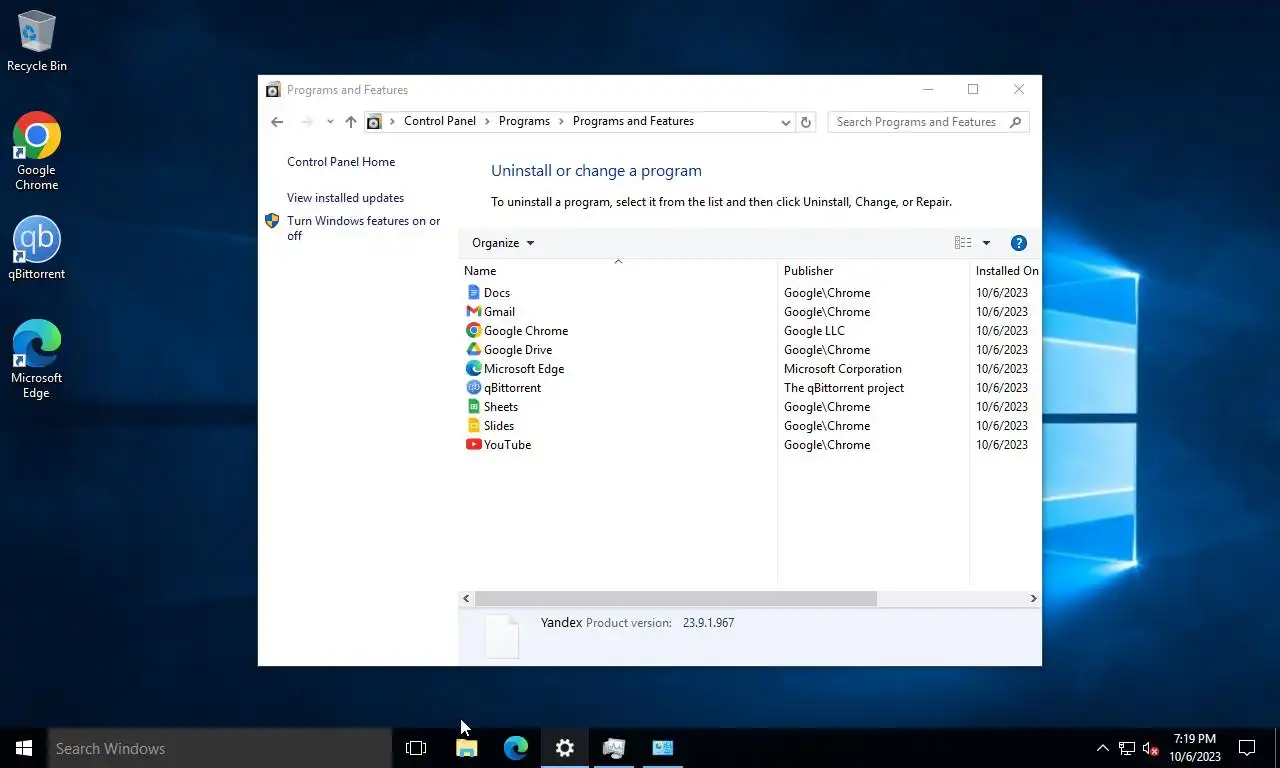The image size is (1280, 768).
Task: Click the Programs breadcrumb segment
Action: 524,121
